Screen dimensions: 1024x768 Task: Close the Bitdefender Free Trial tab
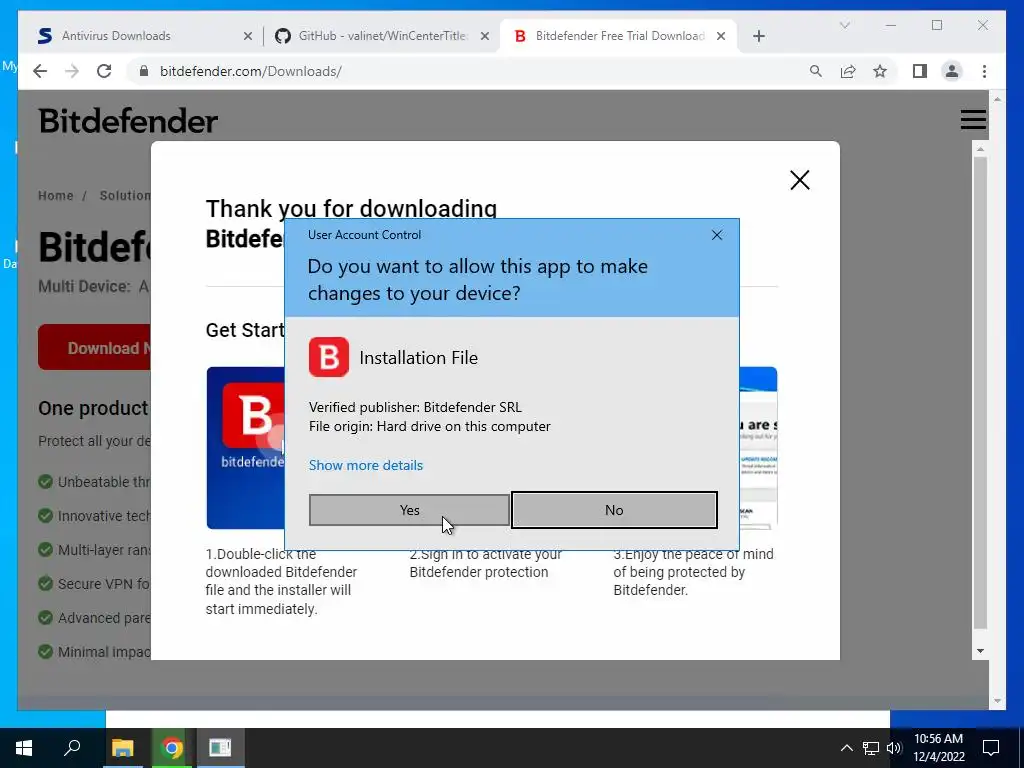click(721, 37)
